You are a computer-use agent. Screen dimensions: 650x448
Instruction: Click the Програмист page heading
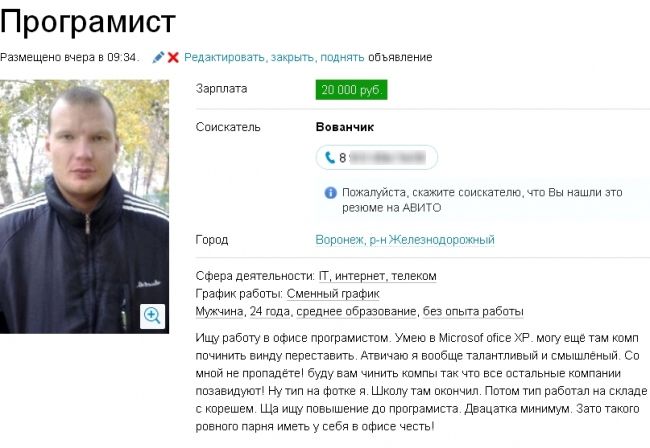point(88,22)
